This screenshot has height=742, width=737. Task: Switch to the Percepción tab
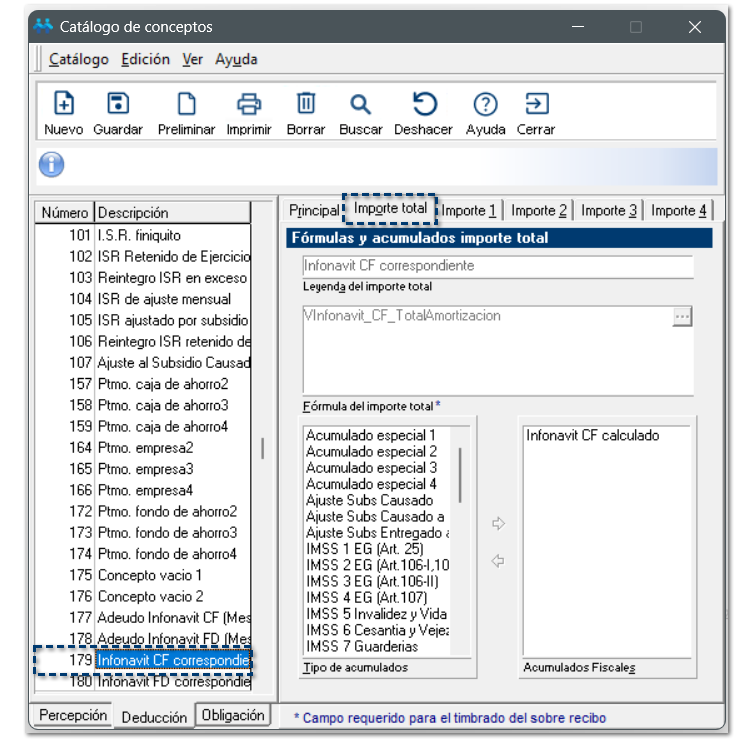[x=73, y=716]
